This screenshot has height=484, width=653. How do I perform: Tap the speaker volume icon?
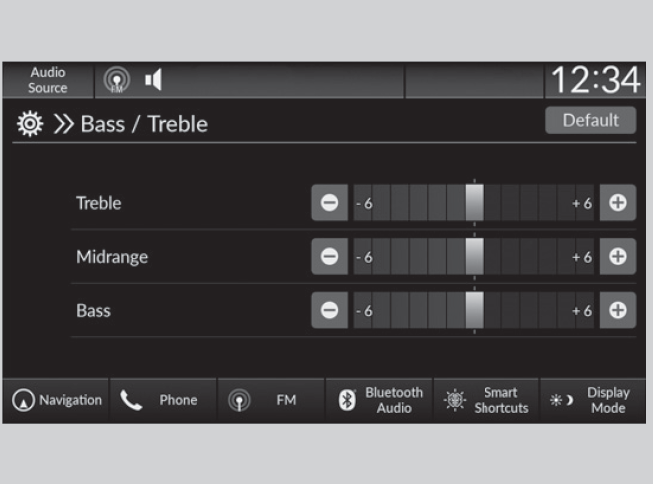[x=153, y=80]
